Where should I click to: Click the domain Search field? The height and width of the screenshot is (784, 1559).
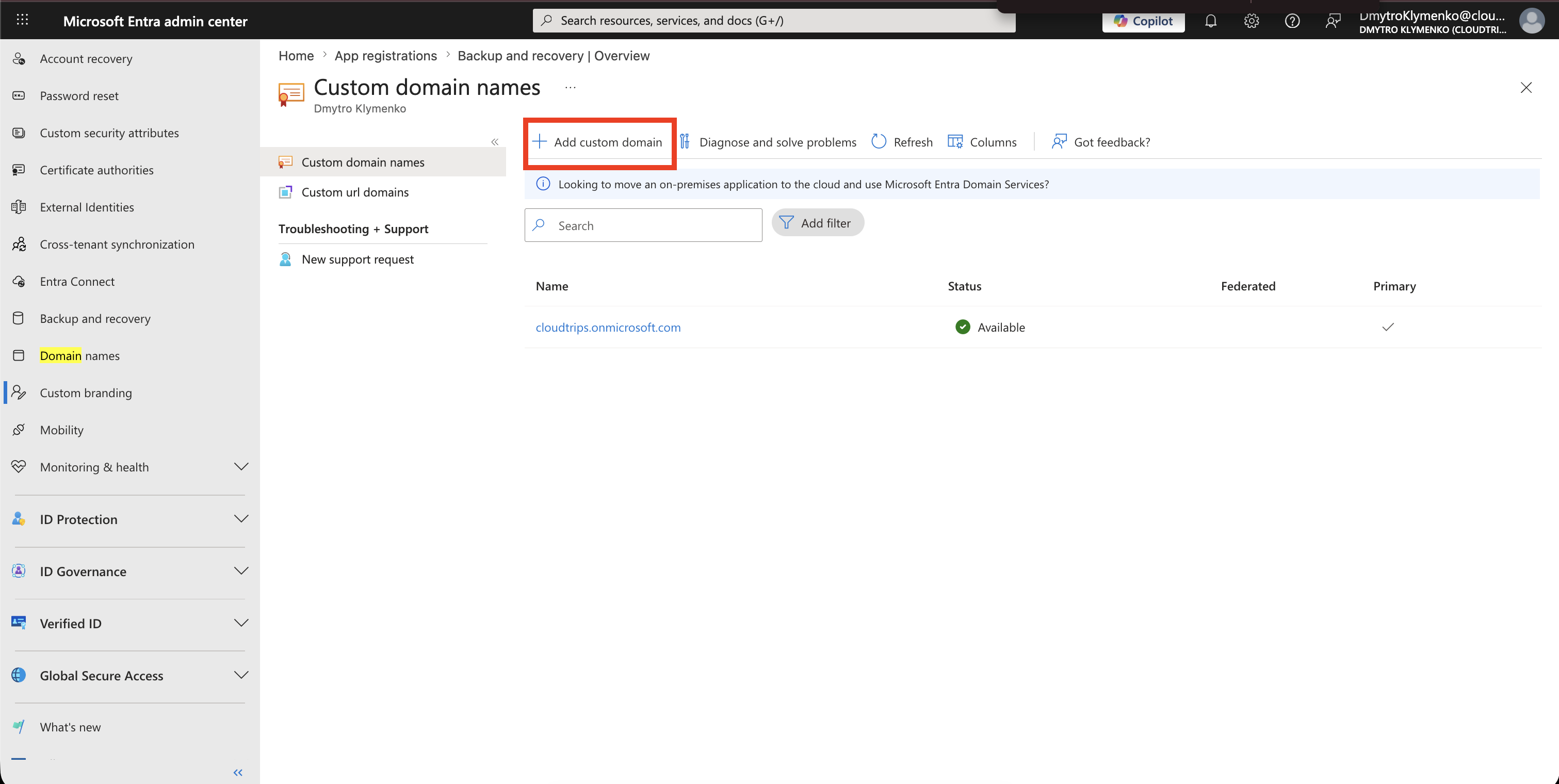coord(643,225)
